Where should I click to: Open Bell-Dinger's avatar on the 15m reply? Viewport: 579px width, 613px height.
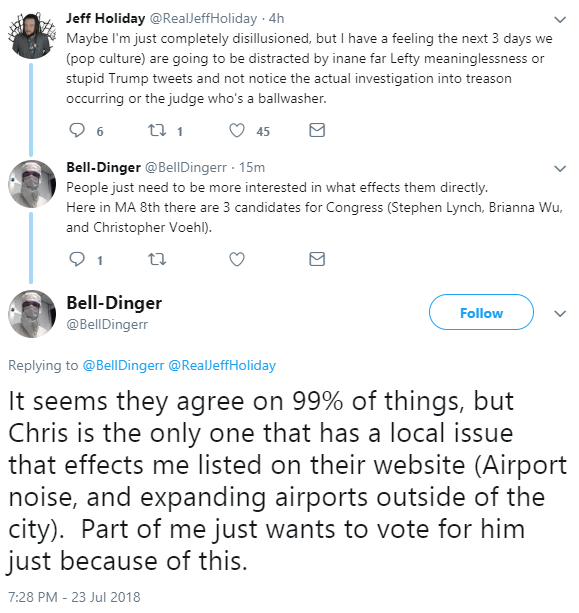[32, 184]
